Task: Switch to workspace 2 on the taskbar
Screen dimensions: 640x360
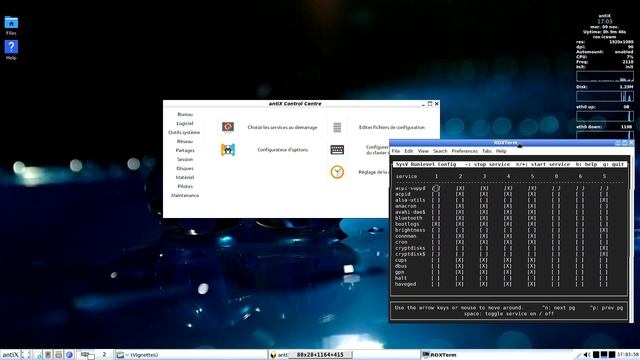Action: (104, 354)
